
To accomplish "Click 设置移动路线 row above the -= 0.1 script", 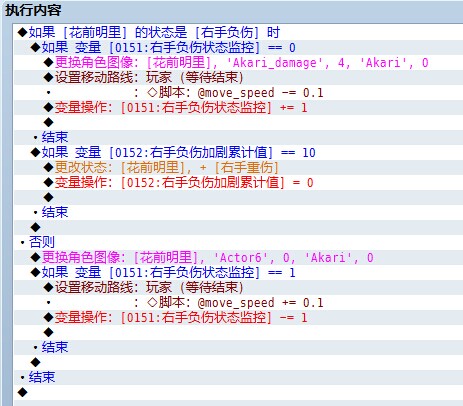I will point(238,78).
